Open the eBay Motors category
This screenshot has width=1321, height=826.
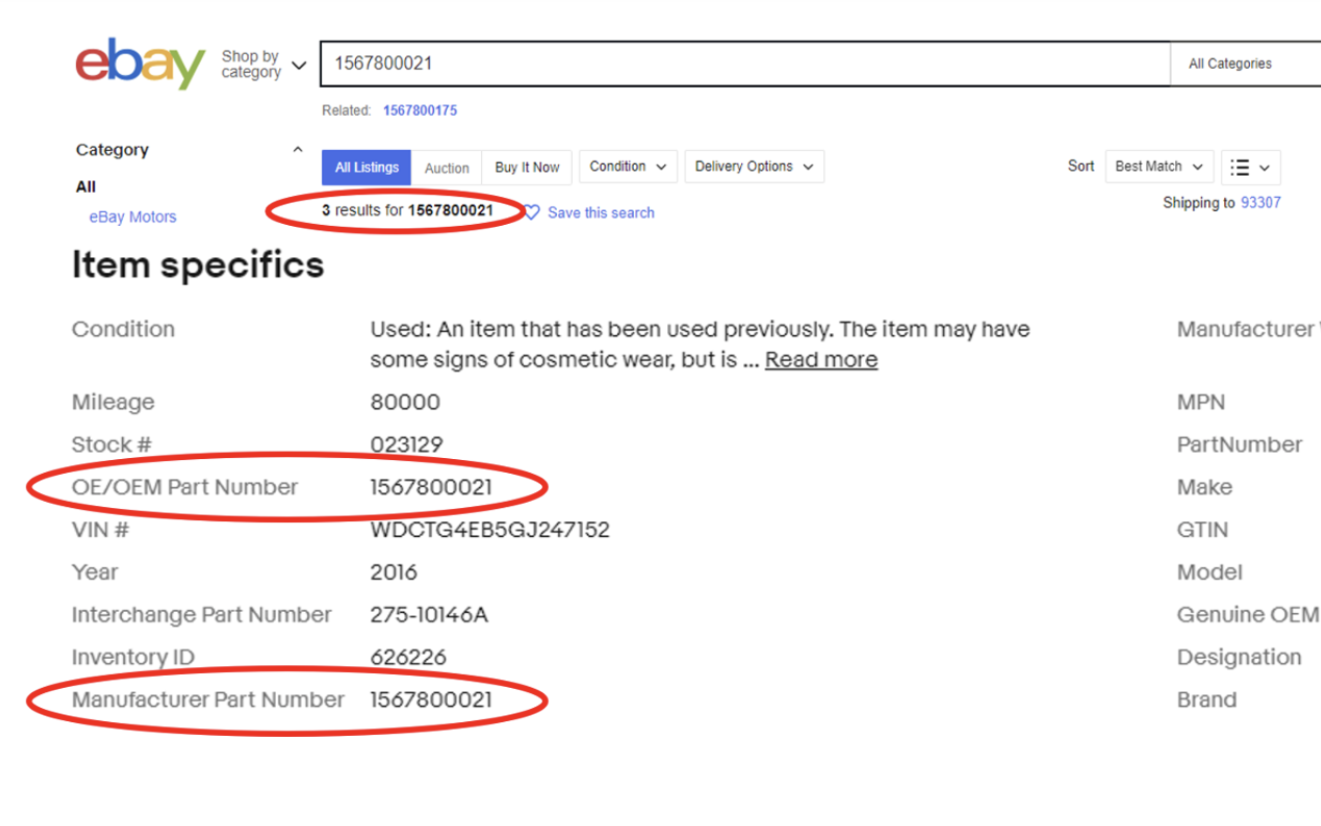pyautogui.click(x=132, y=217)
